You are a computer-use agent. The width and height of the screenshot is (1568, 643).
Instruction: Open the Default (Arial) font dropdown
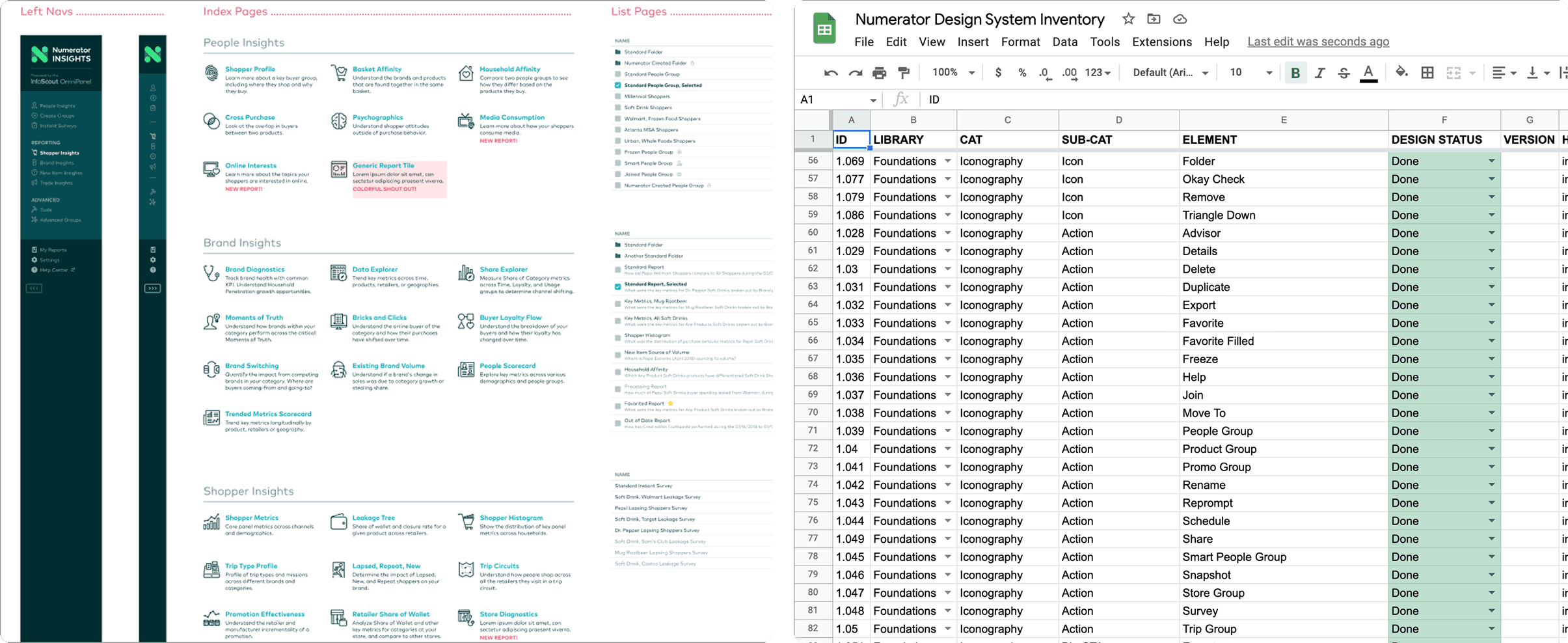[1170, 73]
